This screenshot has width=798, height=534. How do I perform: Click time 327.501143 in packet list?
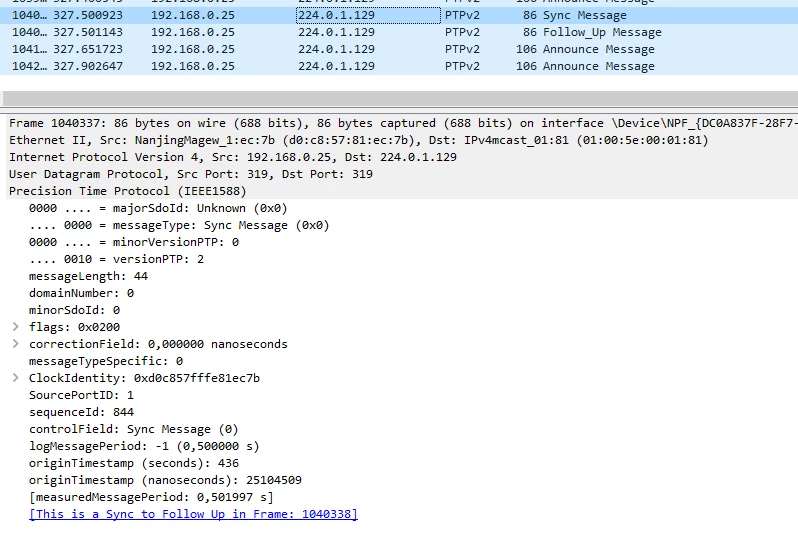(88, 32)
